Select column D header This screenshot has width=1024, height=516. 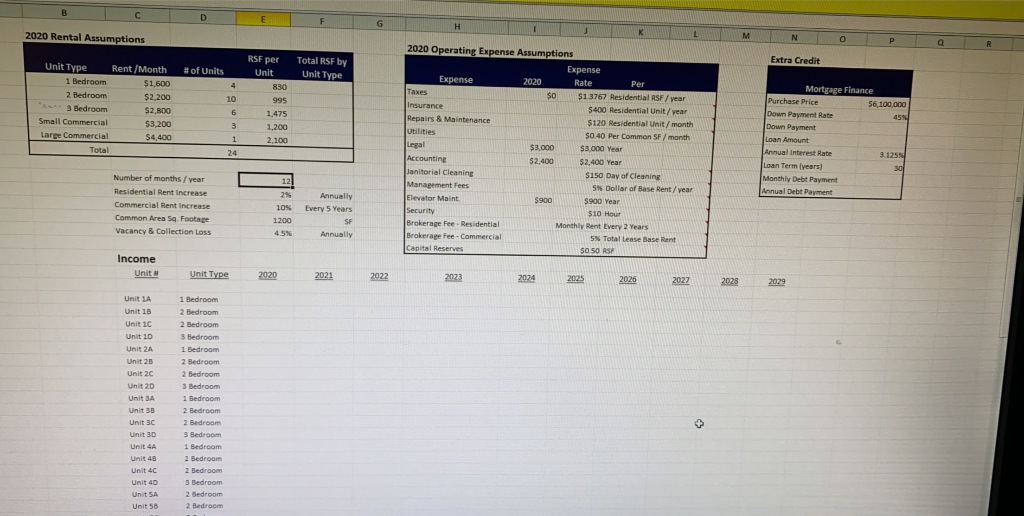click(202, 17)
